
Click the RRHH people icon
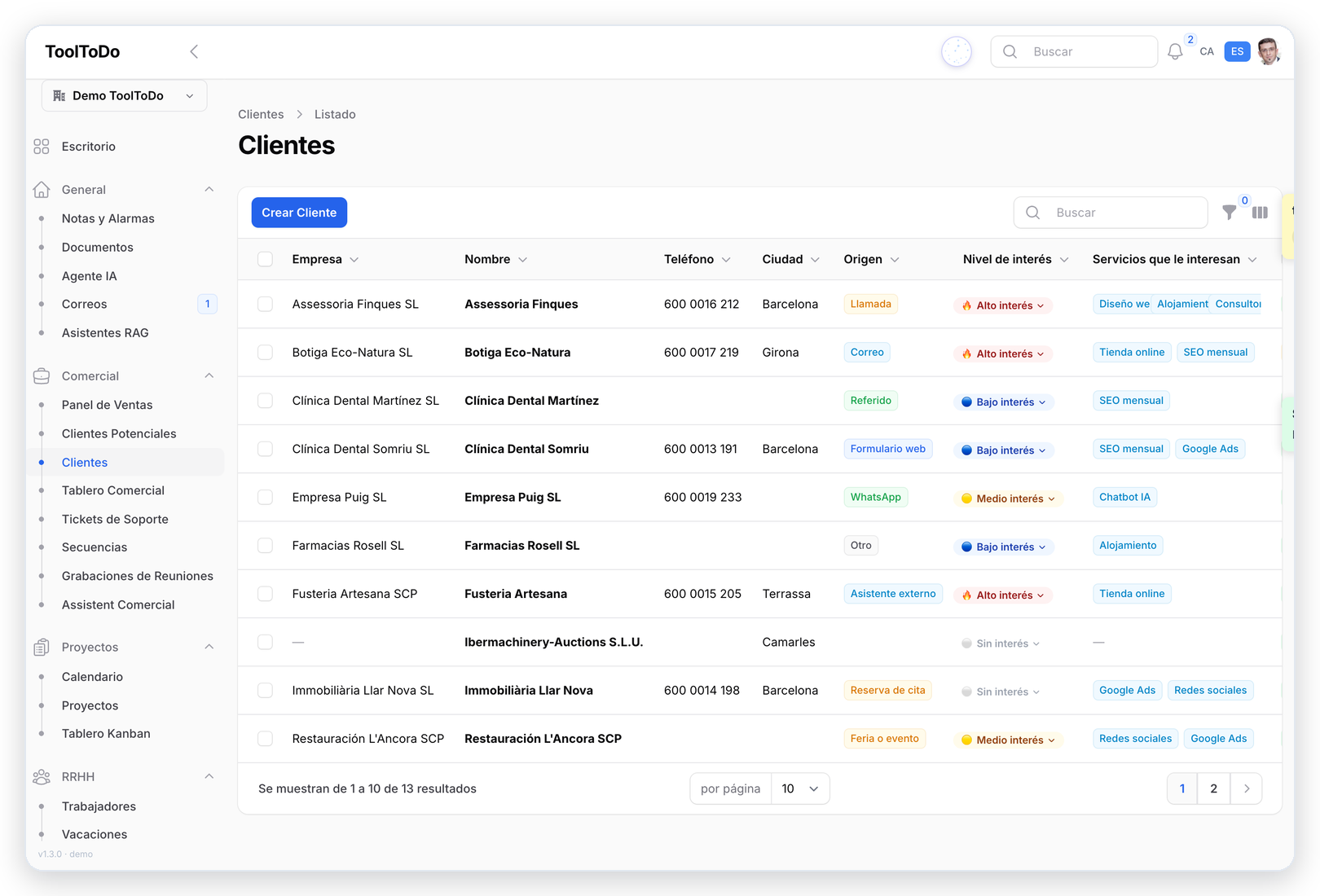click(x=42, y=777)
